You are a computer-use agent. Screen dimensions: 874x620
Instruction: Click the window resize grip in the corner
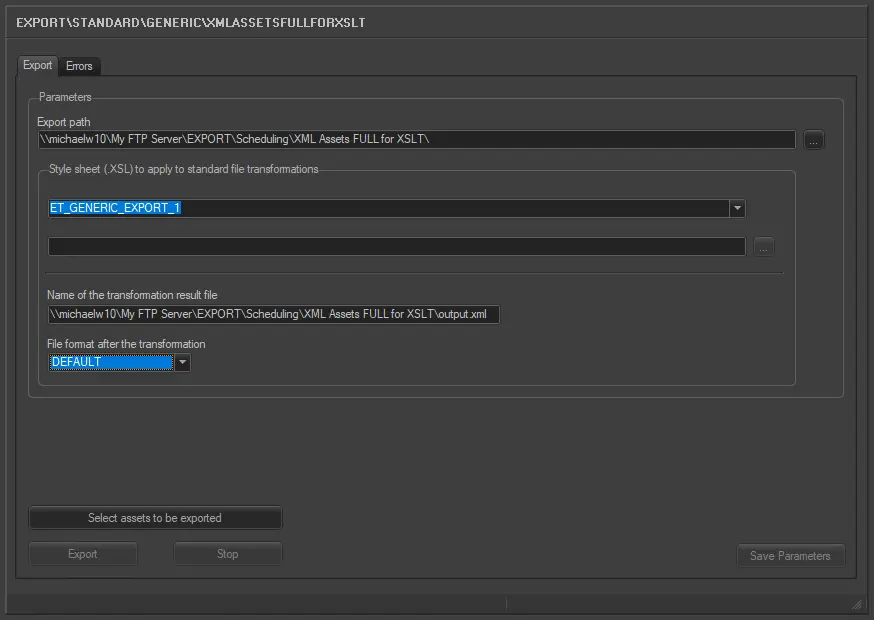pos(856,603)
